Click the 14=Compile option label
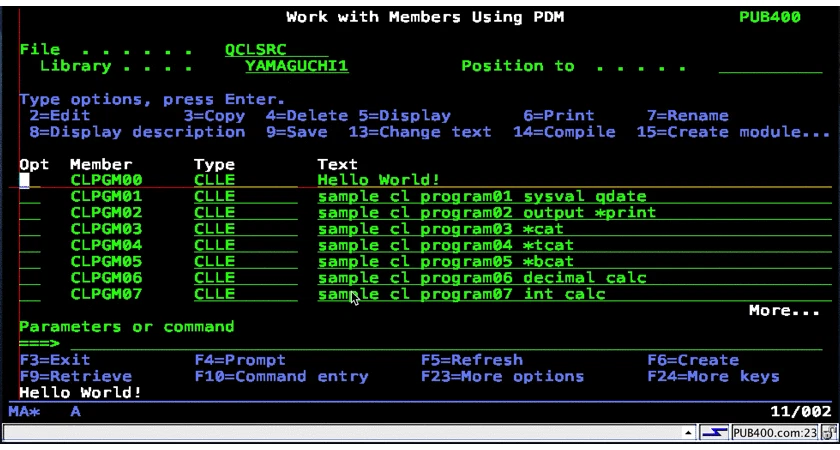 (564, 132)
